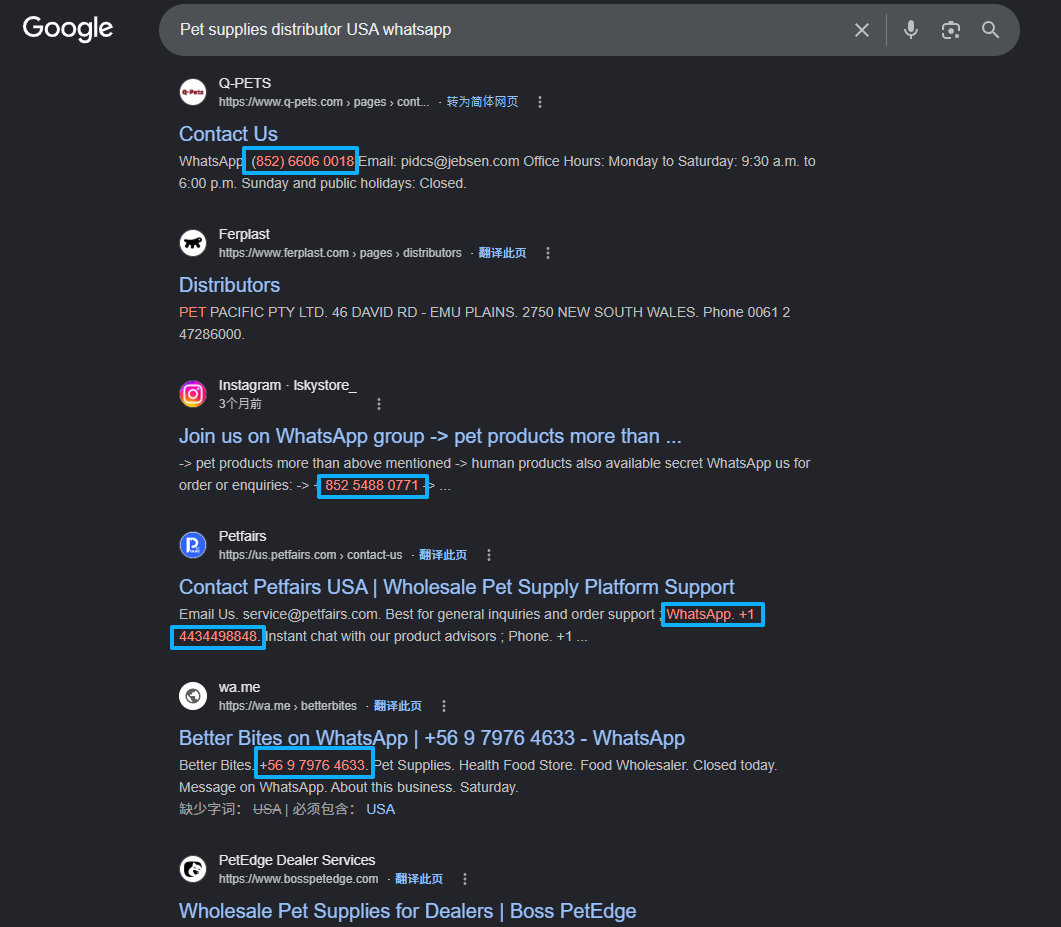Open Better Bites on WhatsApp result

tap(432, 738)
